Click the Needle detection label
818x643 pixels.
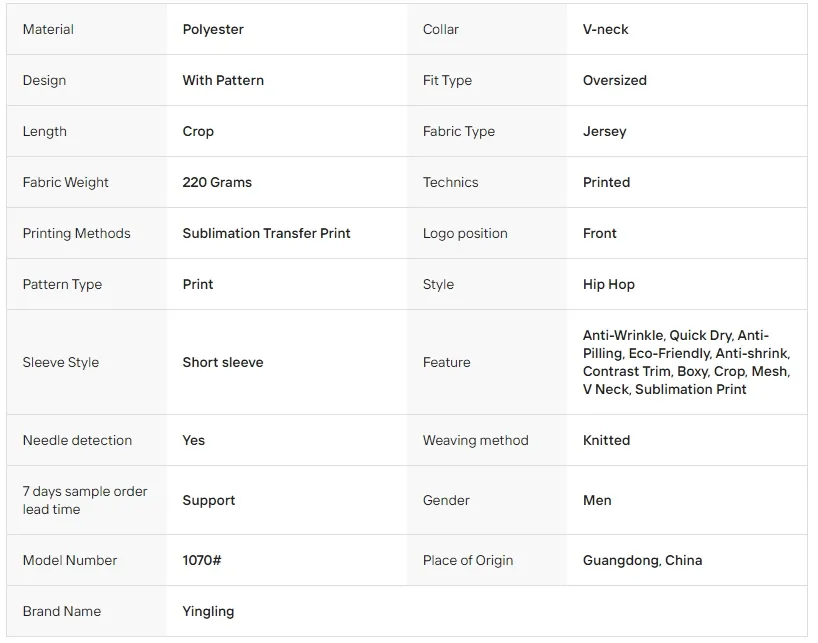[x=77, y=440]
